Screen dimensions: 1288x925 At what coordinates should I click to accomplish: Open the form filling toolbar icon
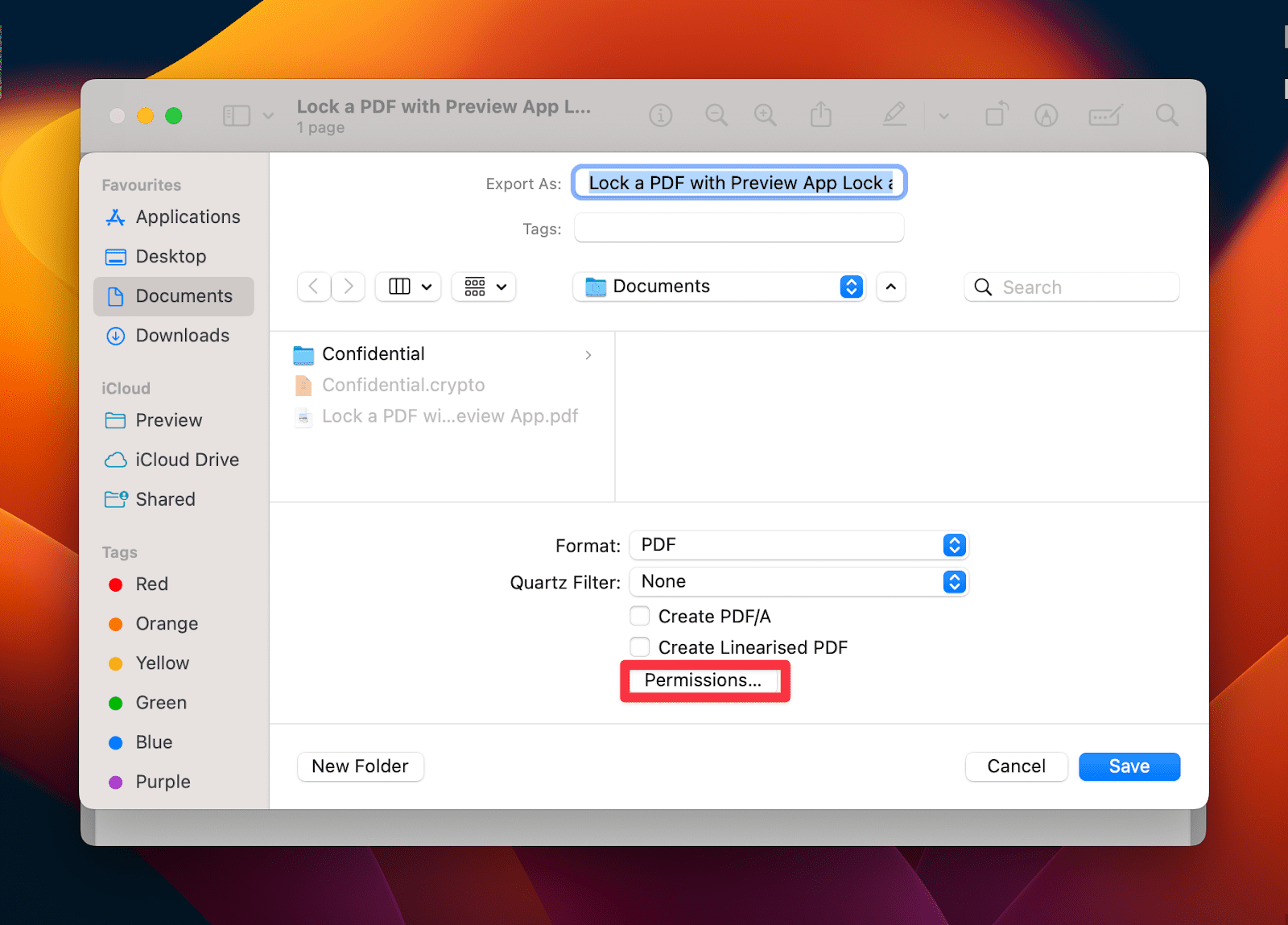tap(1104, 116)
